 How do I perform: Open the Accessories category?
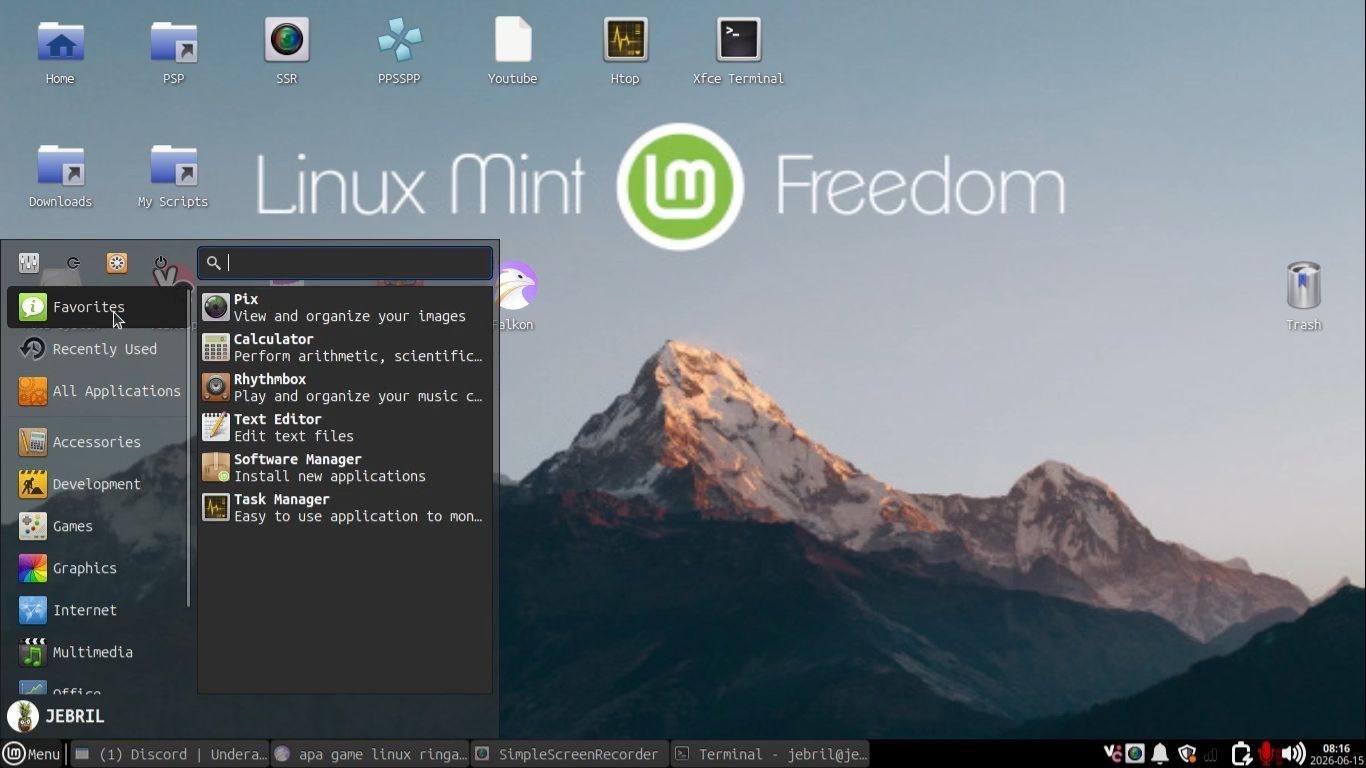click(x=97, y=442)
